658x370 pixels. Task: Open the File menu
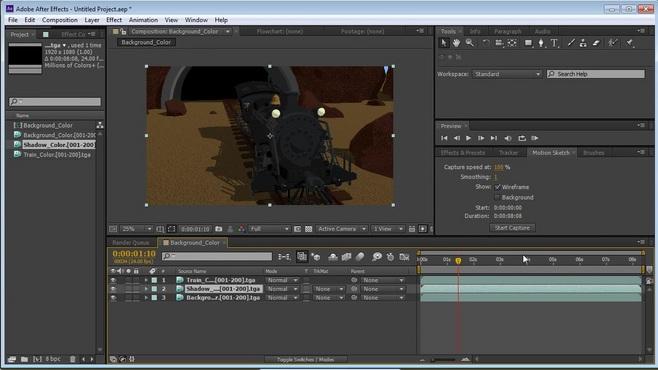pyautogui.click(x=13, y=20)
